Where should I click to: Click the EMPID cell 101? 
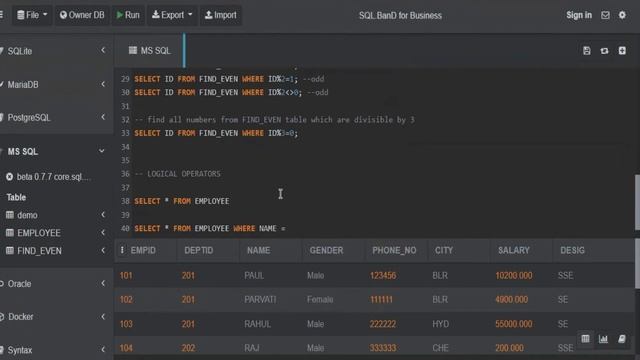[126, 276]
